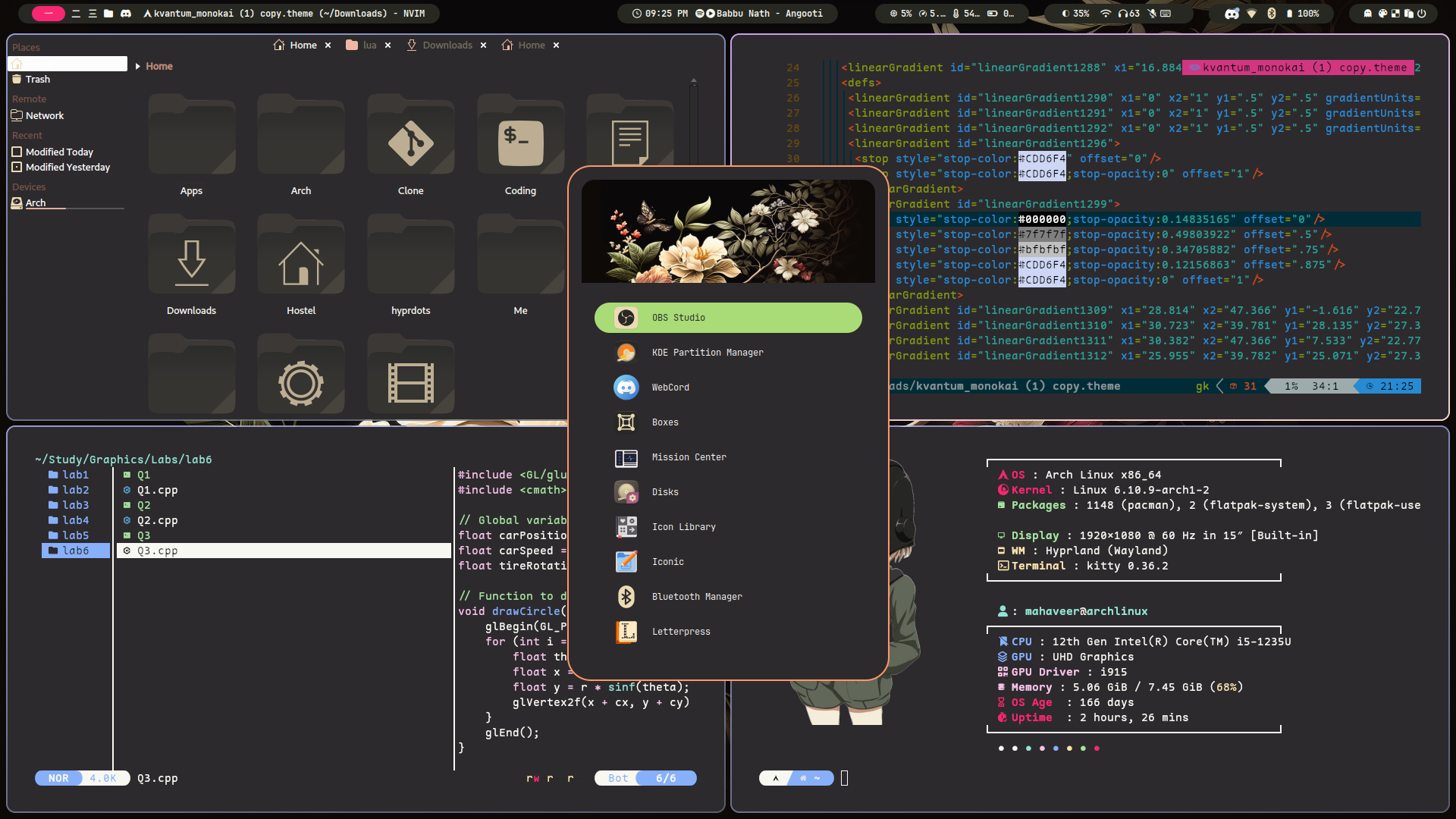Expand the Home breadcrumb arrow
Screen dimensions: 1456x819
[137, 67]
